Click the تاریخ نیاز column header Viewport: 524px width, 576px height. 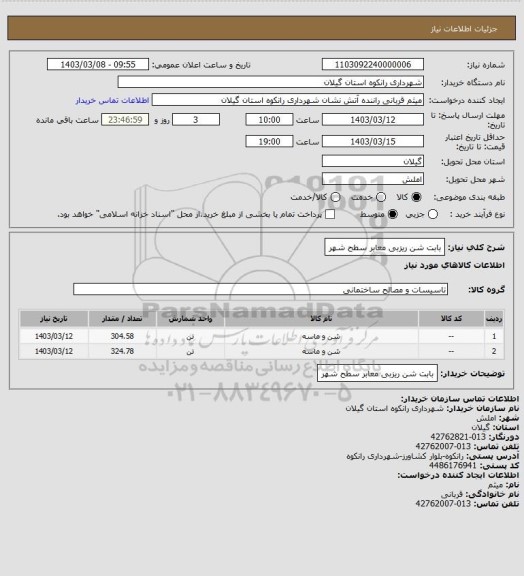[x=54, y=318]
